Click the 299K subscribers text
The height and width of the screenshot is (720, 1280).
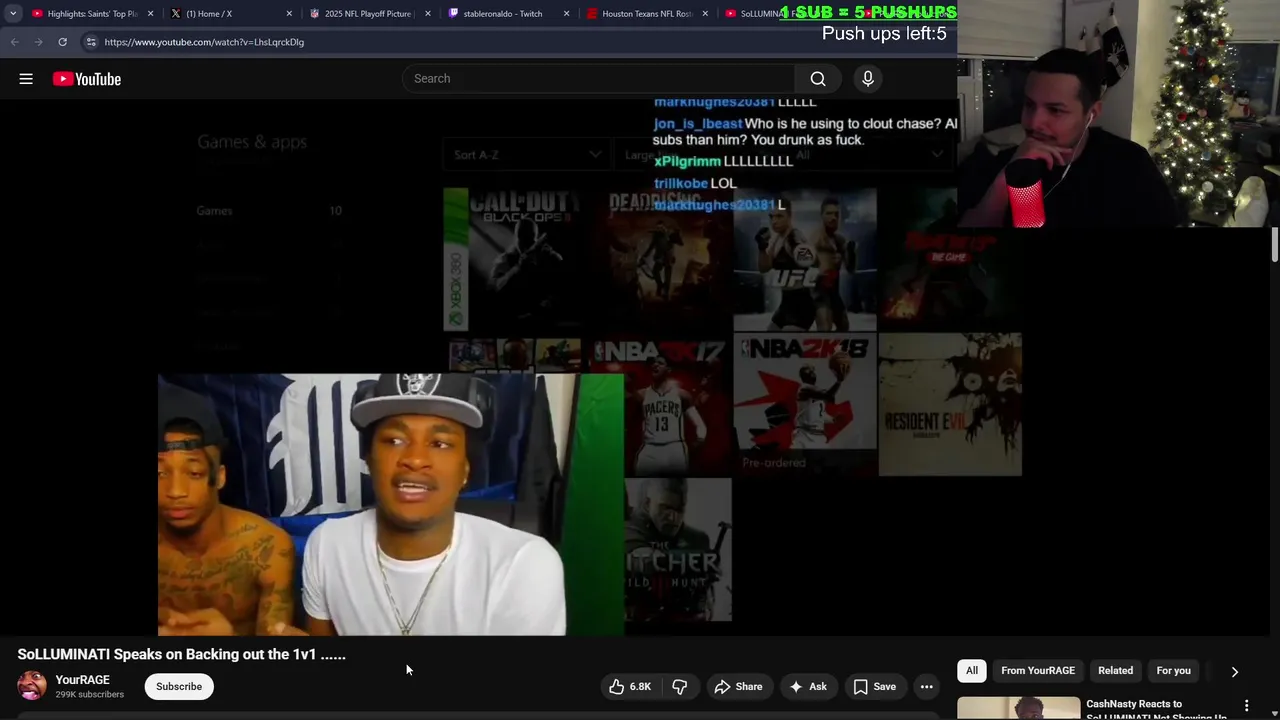[90, 695]
